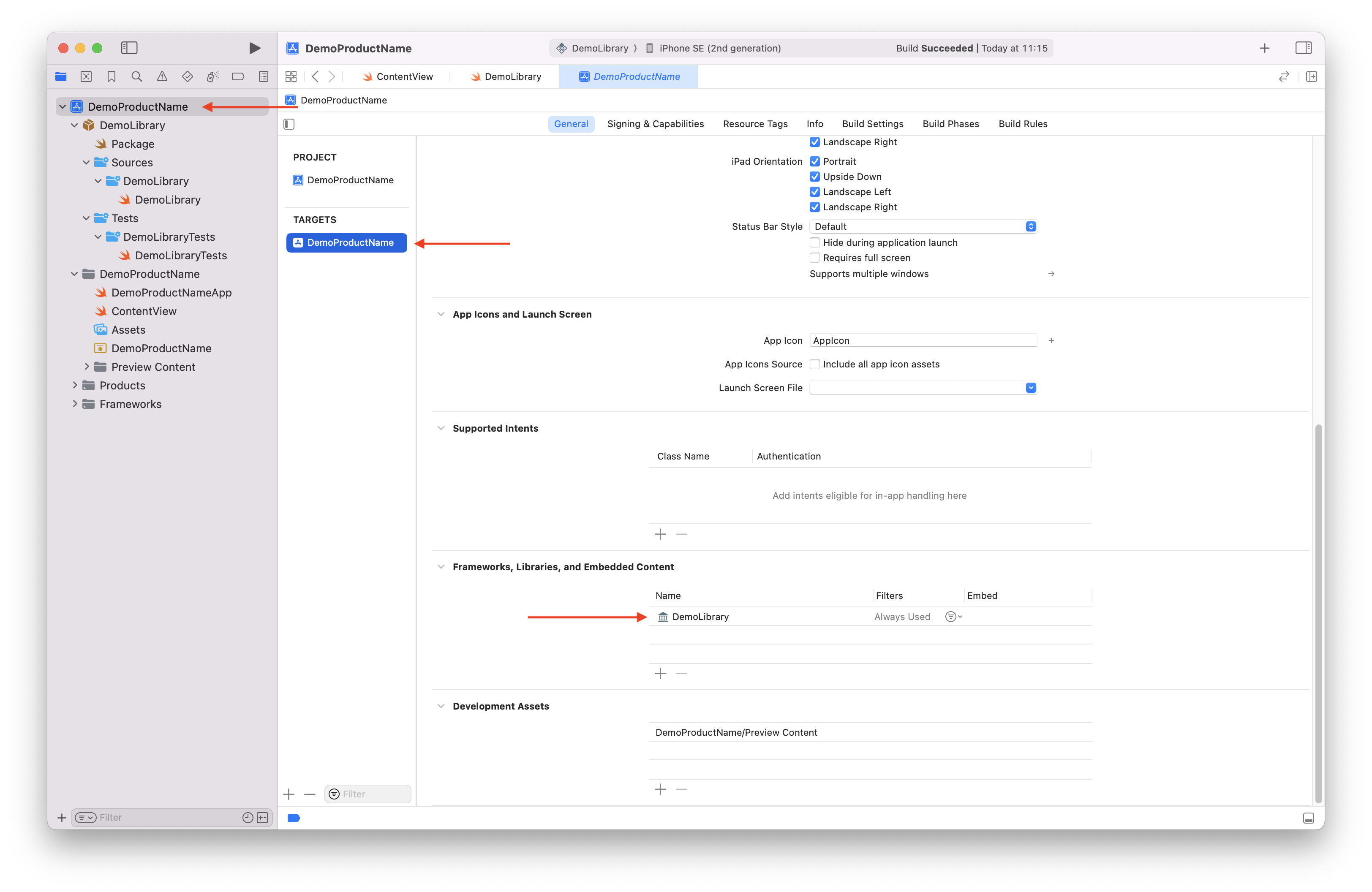This screenshot has height=892, width=1372.
Task: Open the related items grid icon
Action: (x=291, y=76)
